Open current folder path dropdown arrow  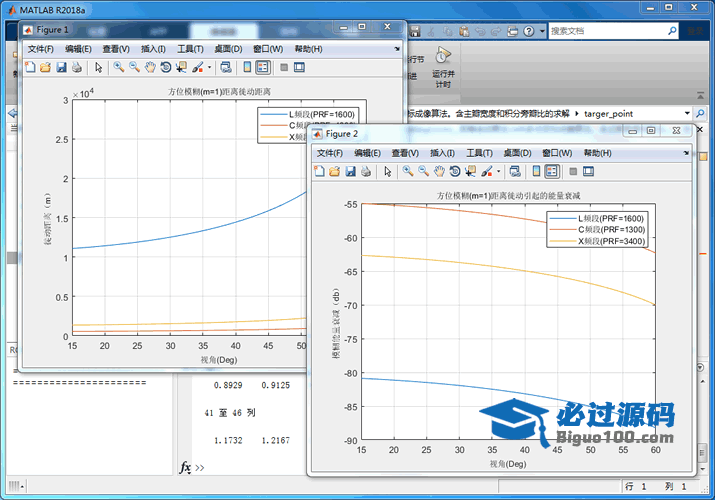pos(687,113)
